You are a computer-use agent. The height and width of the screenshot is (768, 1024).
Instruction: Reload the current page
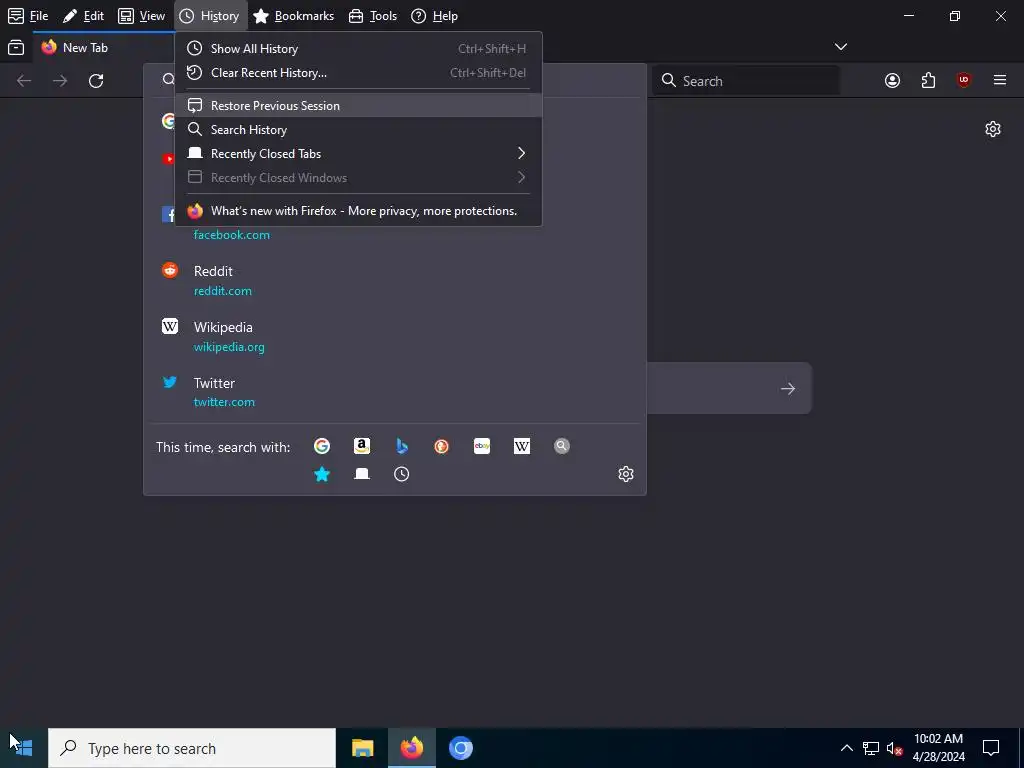pyautogui.click(x=96, y=80)
